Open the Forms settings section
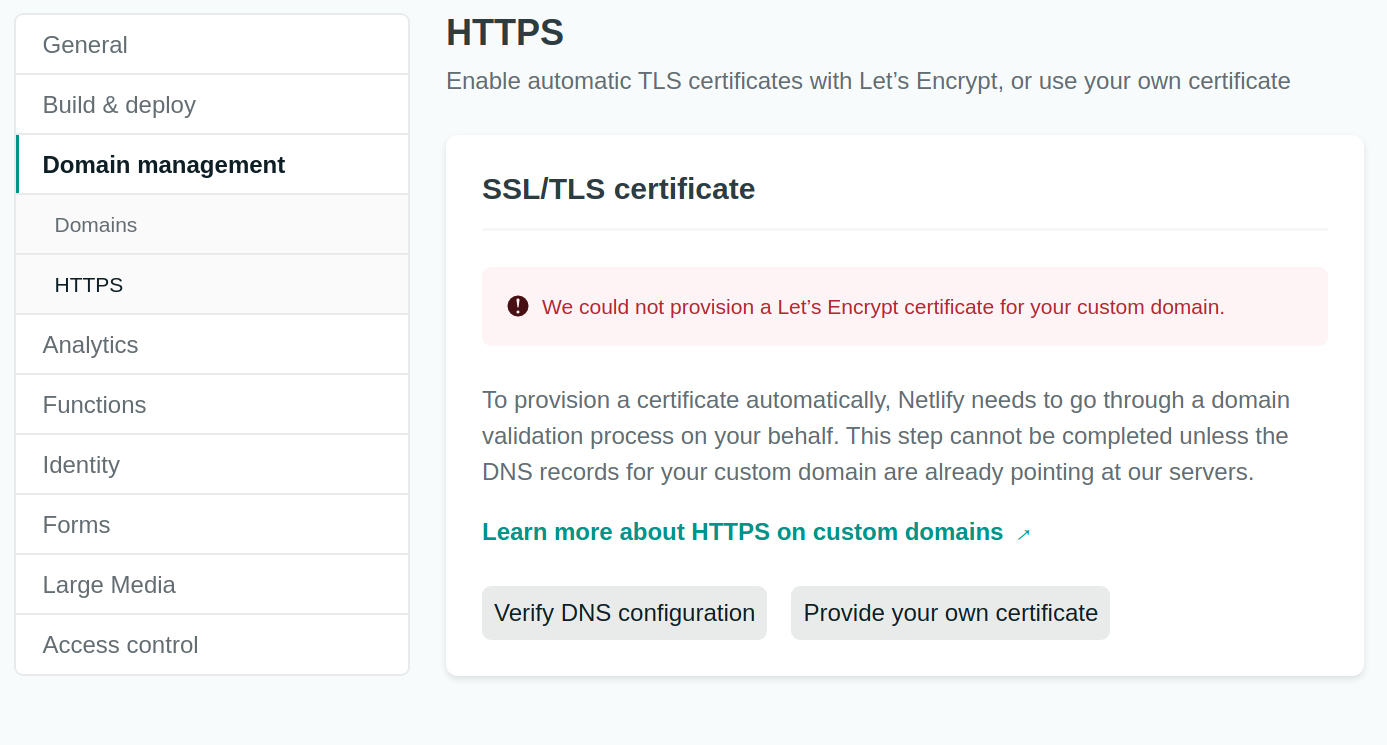The image size is (1387, 745). pyautogui.click(x=212, y=525)
